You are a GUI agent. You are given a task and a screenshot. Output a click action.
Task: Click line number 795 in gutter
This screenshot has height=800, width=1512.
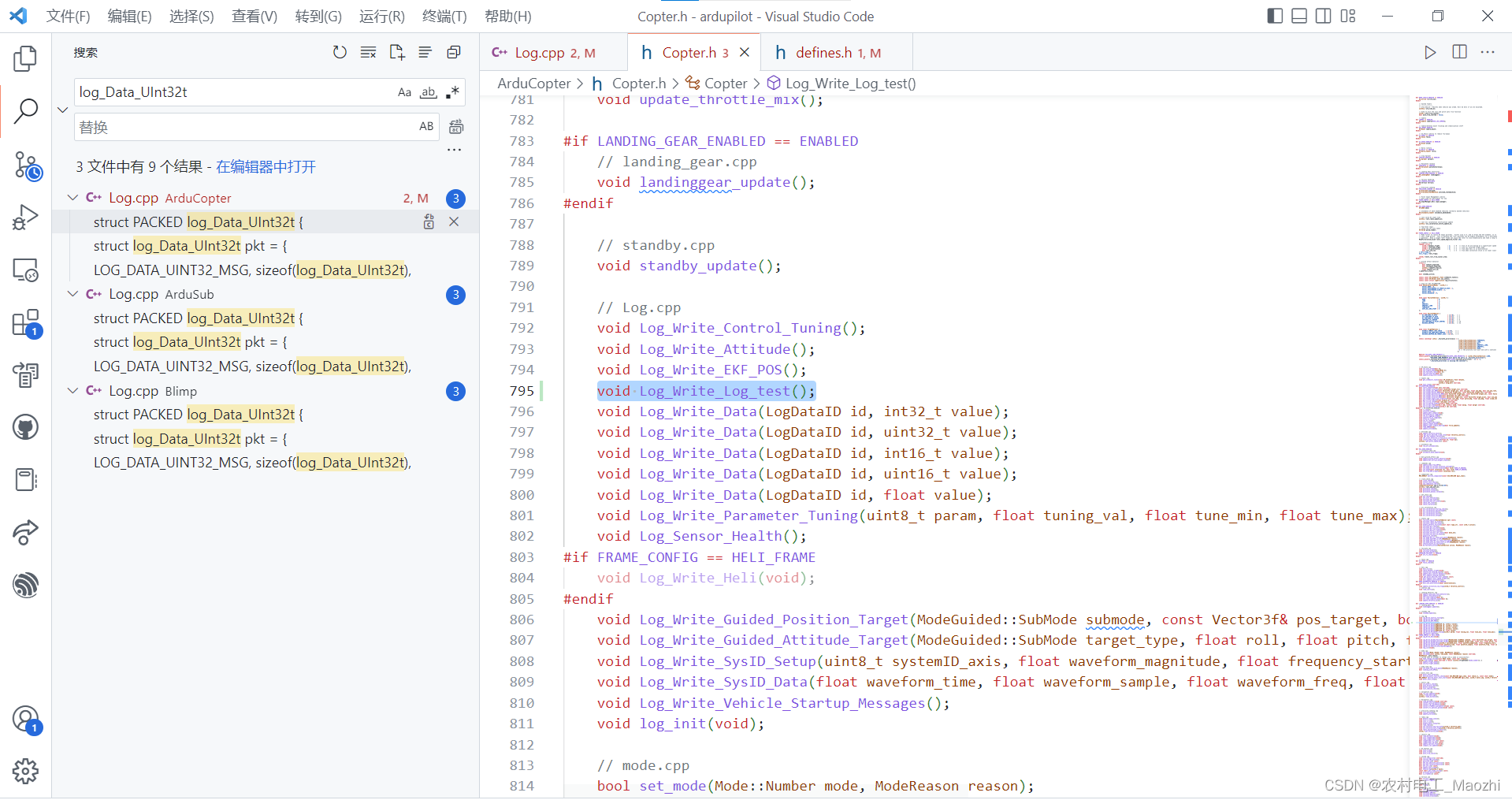pyautogui.click(x=522, y=391)
